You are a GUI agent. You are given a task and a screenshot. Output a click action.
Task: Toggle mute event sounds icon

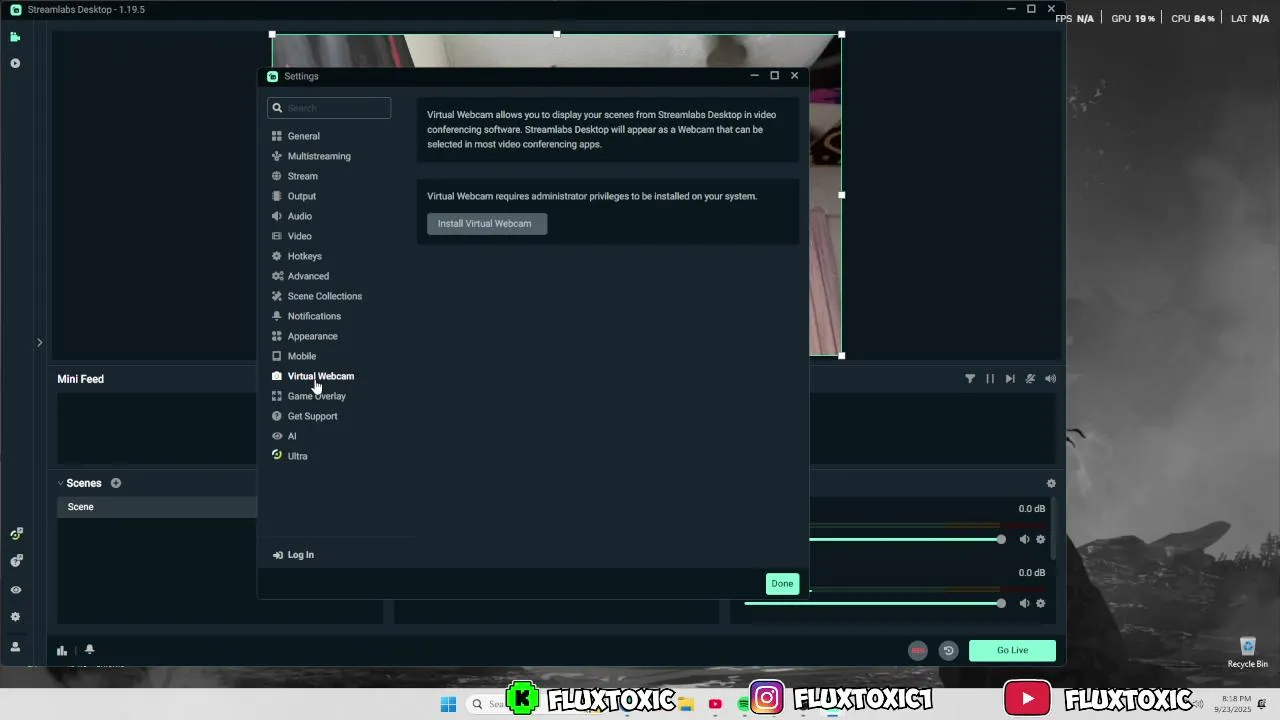click(x=1030, y=379)
